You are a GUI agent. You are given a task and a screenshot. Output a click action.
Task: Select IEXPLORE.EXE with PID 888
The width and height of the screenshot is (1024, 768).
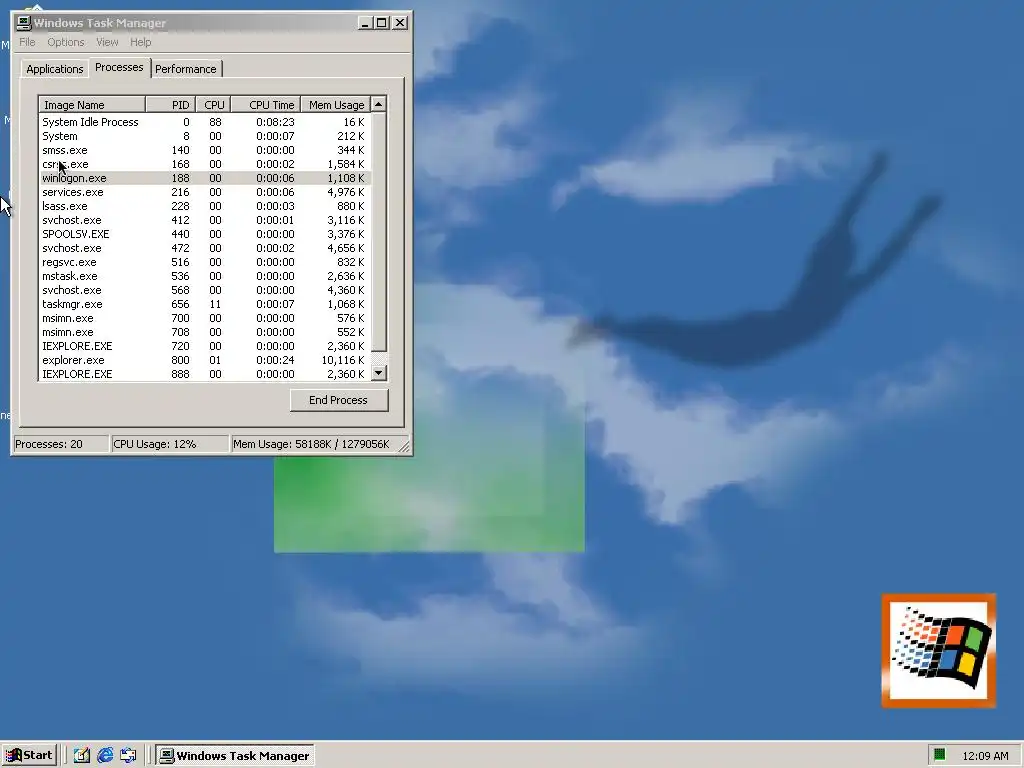(204, 374)
